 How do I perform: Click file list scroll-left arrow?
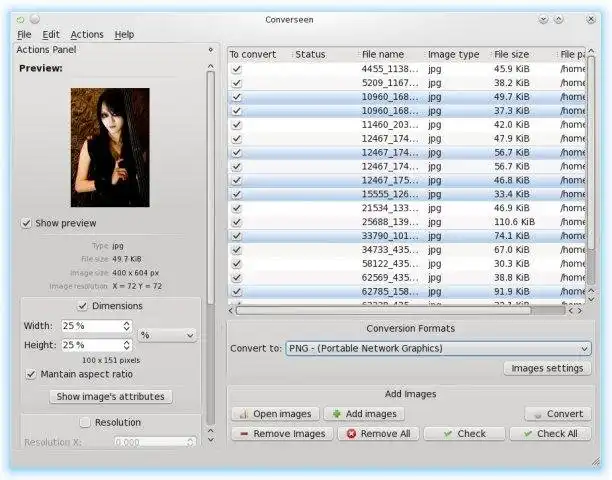[231, 311]
